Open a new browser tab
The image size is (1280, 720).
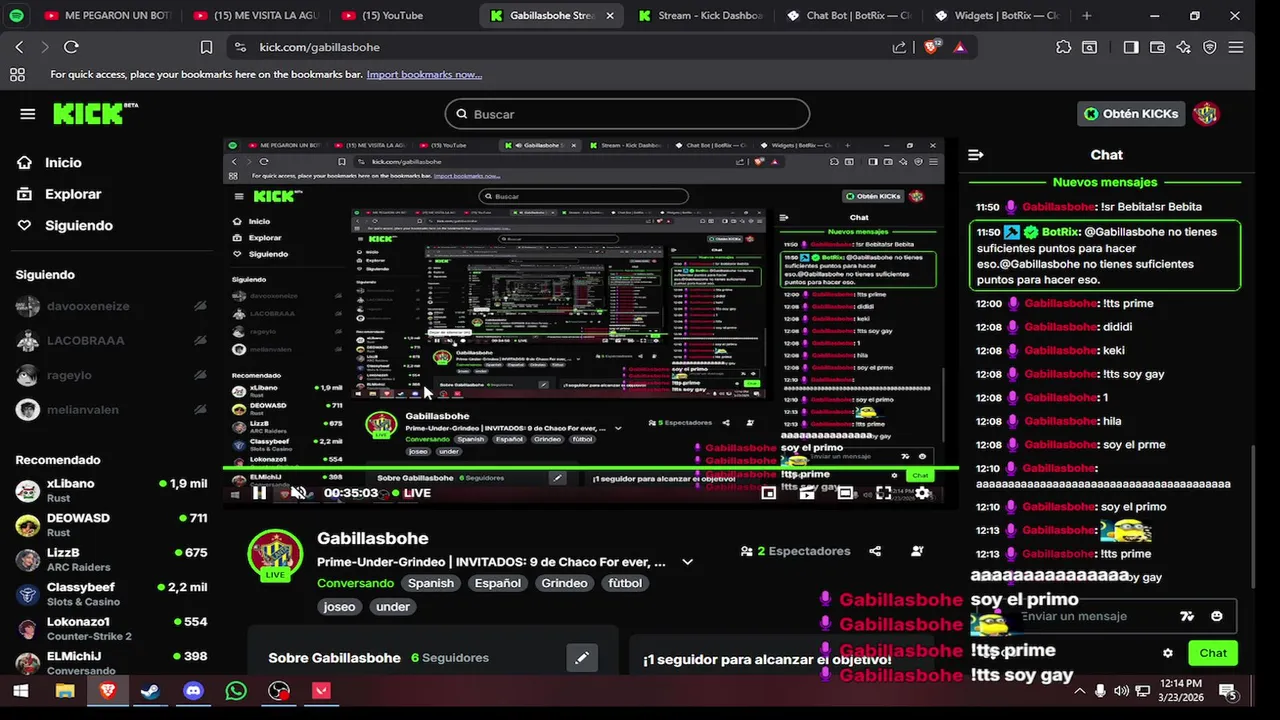pyautogui.click(x=1087, y=16)
